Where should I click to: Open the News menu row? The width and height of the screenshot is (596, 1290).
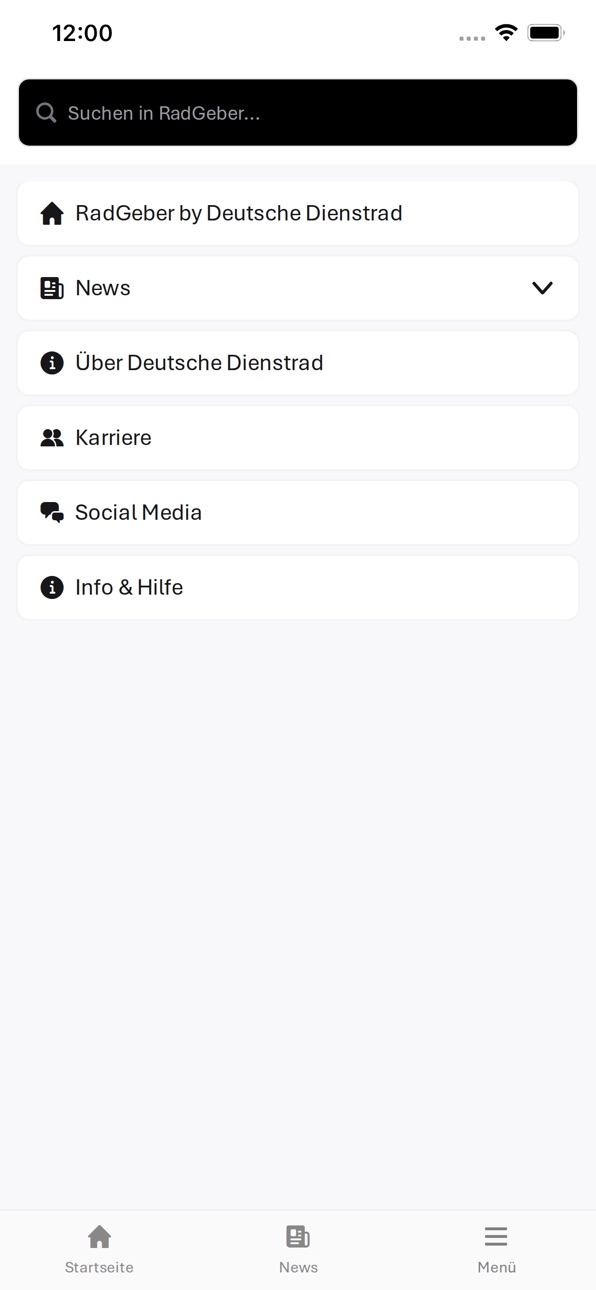298,288
